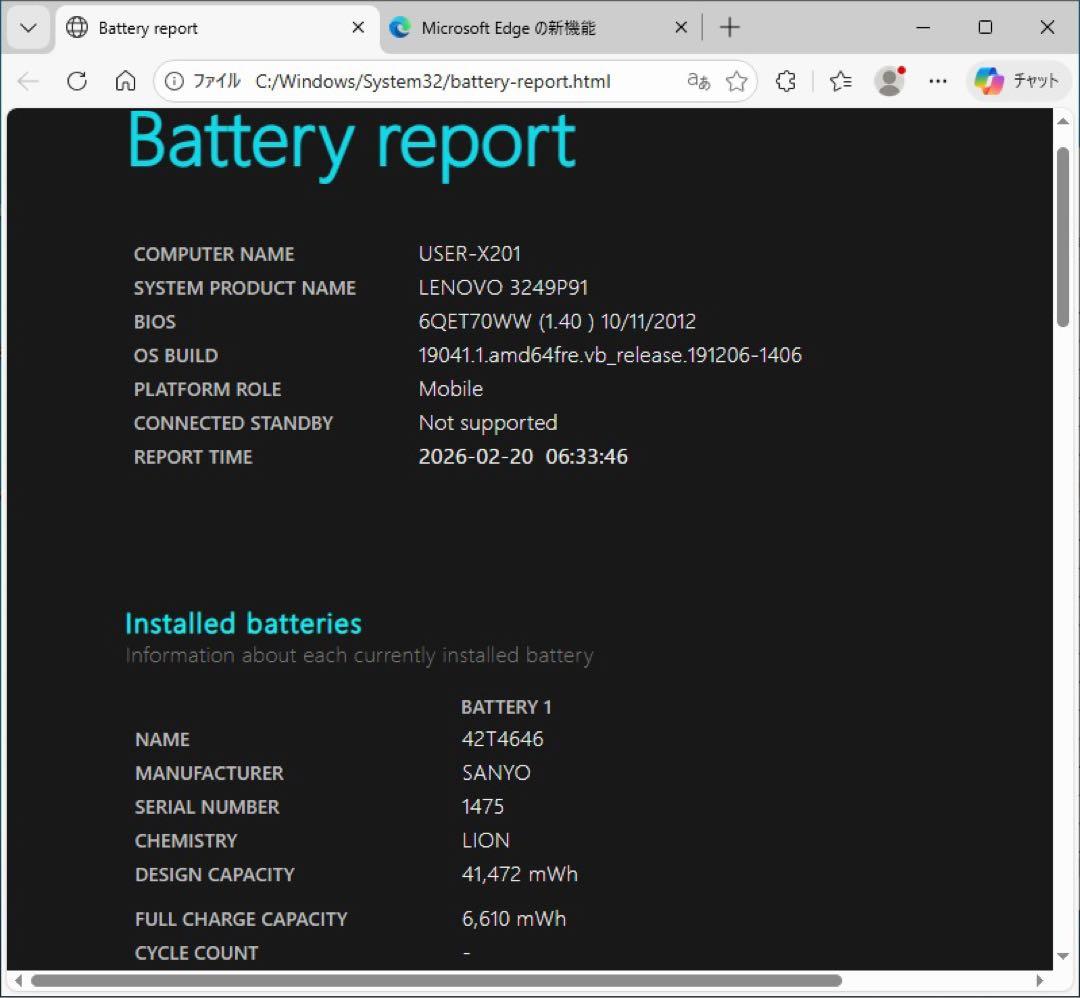Open the Copilot チャット button

1017,81
